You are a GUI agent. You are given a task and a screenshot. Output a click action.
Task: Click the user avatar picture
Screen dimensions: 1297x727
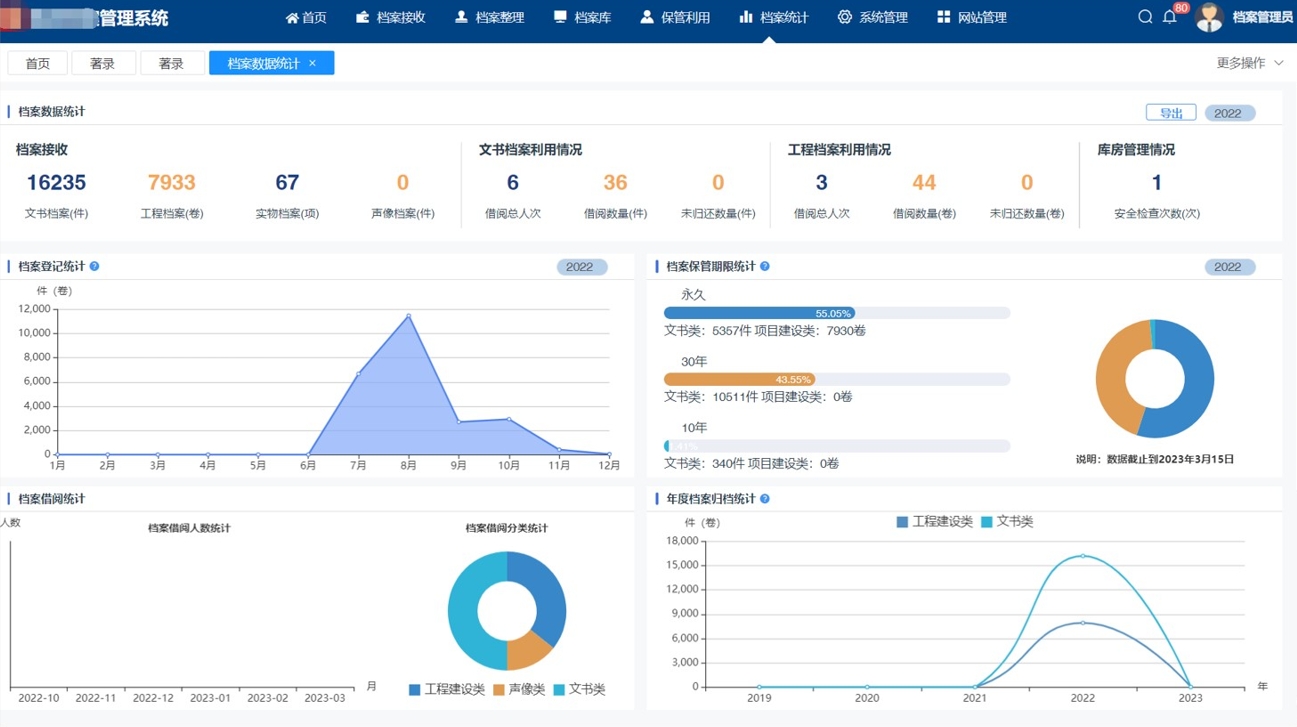point(1209,17)
